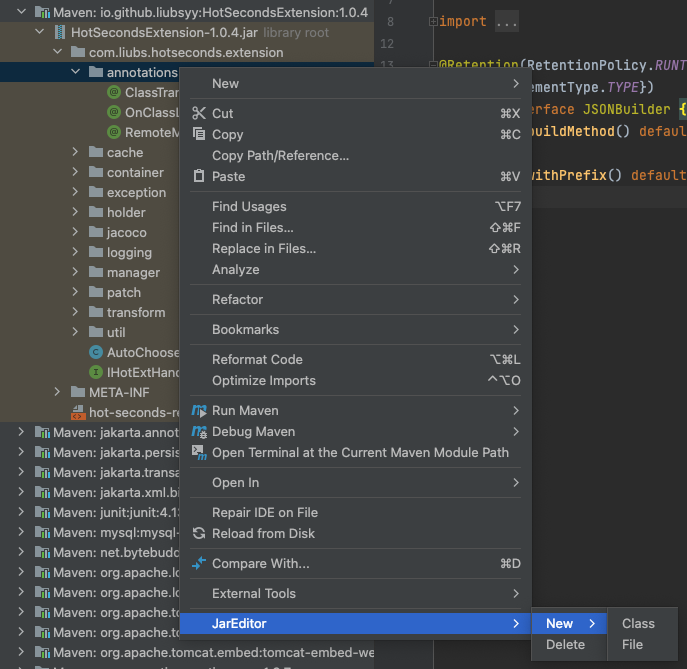This screenshot has width=687, height=669.
Task: Click JSONBuilder in the editor
Action: point(627,109)
